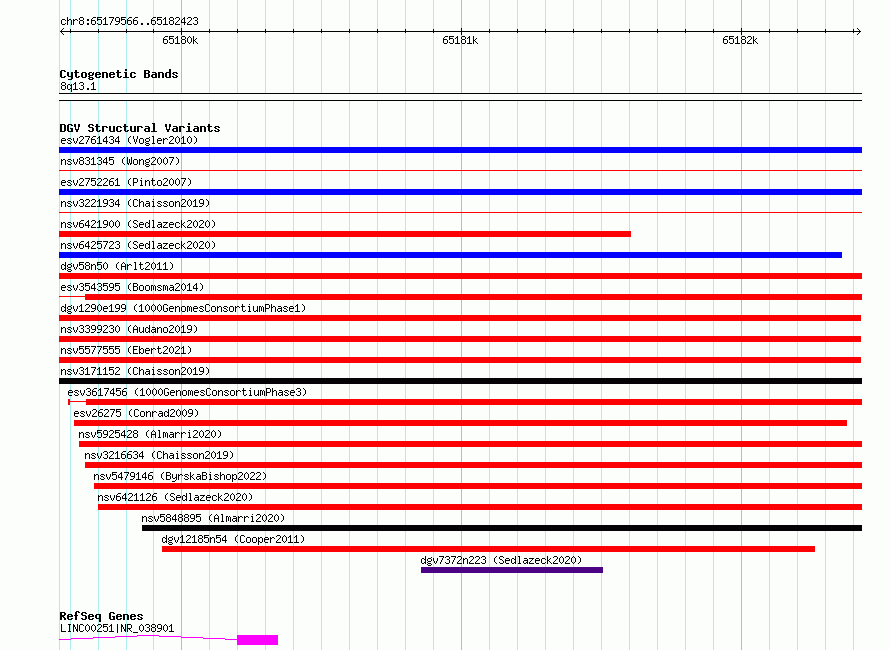This screenshot has width=890, height=650.
Task: Select the purple bar under dgv7372n223
Action: (x=512, y=570)
